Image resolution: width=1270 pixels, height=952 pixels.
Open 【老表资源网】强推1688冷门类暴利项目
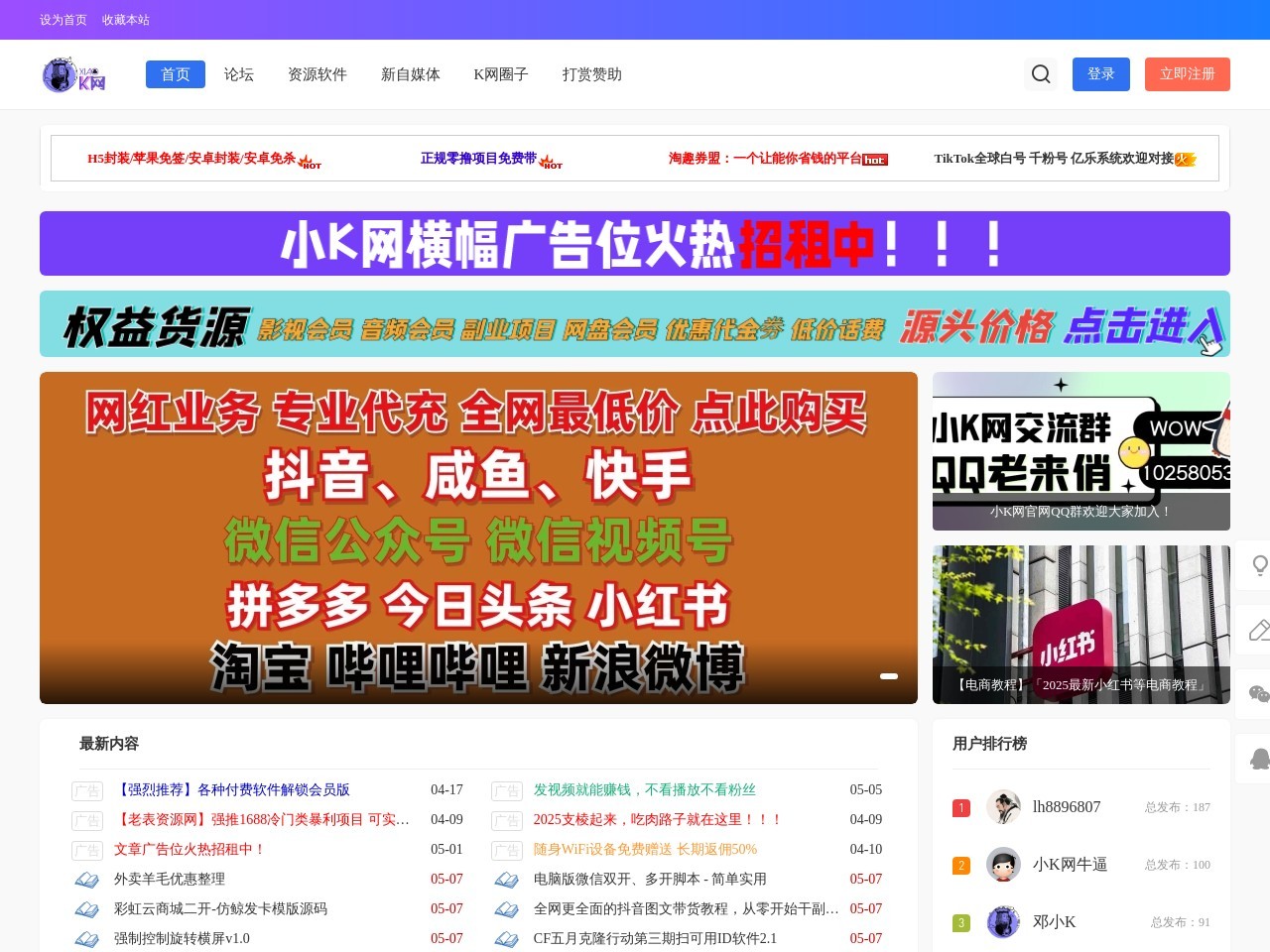point(262,820)
